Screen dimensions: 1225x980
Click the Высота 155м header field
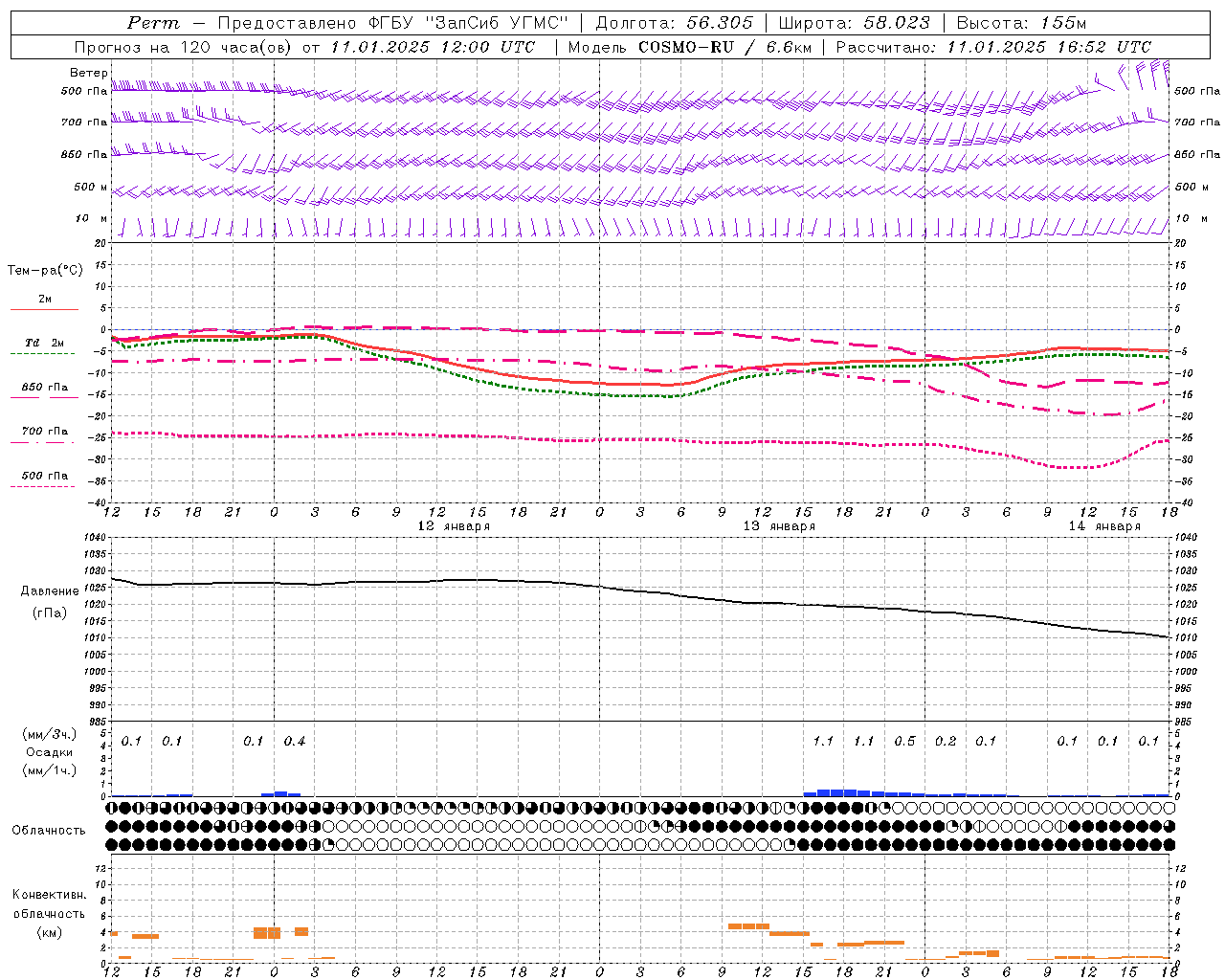click(x=1022, y=23)
